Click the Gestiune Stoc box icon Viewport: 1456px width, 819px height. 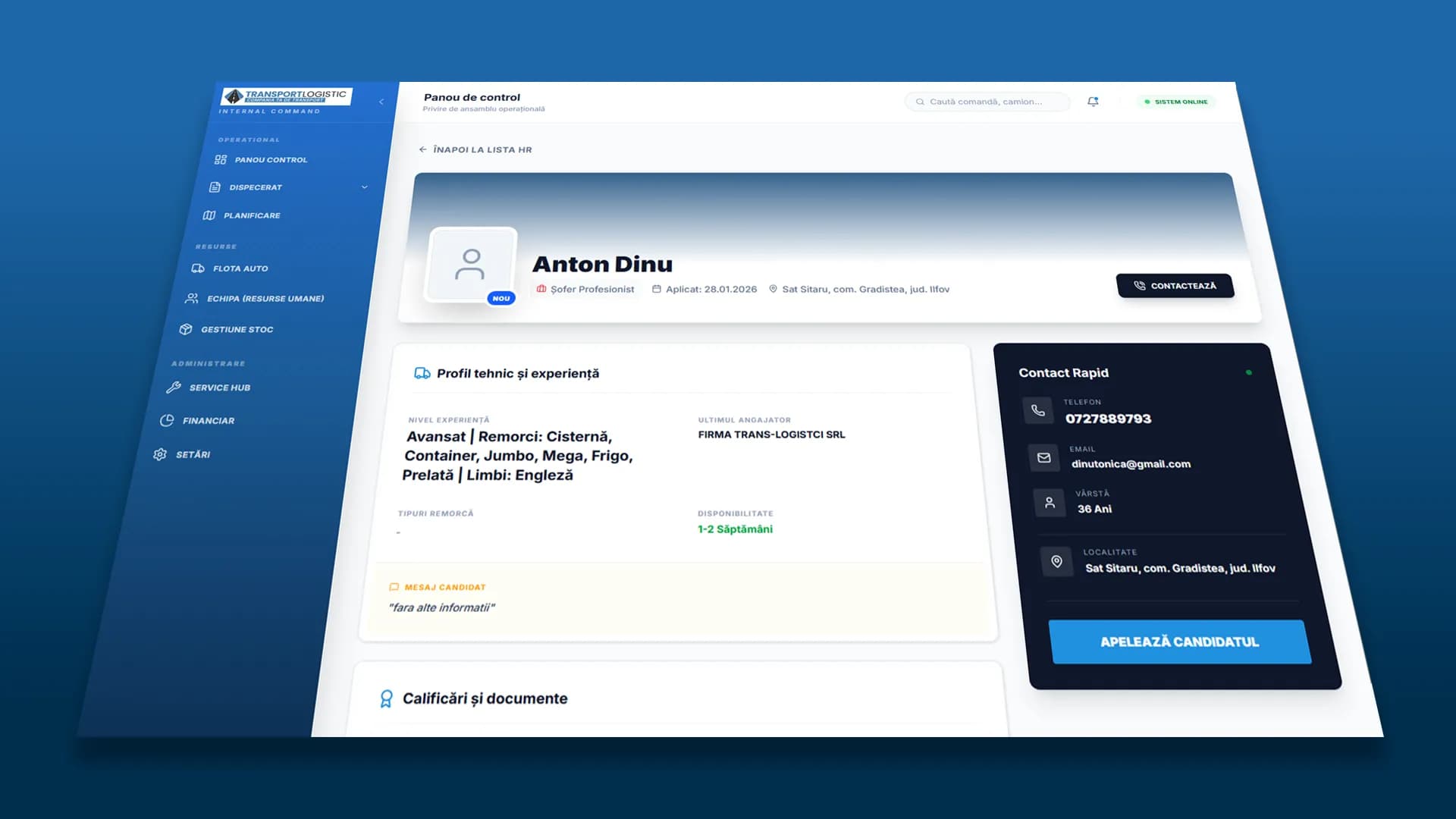[186, 329]
